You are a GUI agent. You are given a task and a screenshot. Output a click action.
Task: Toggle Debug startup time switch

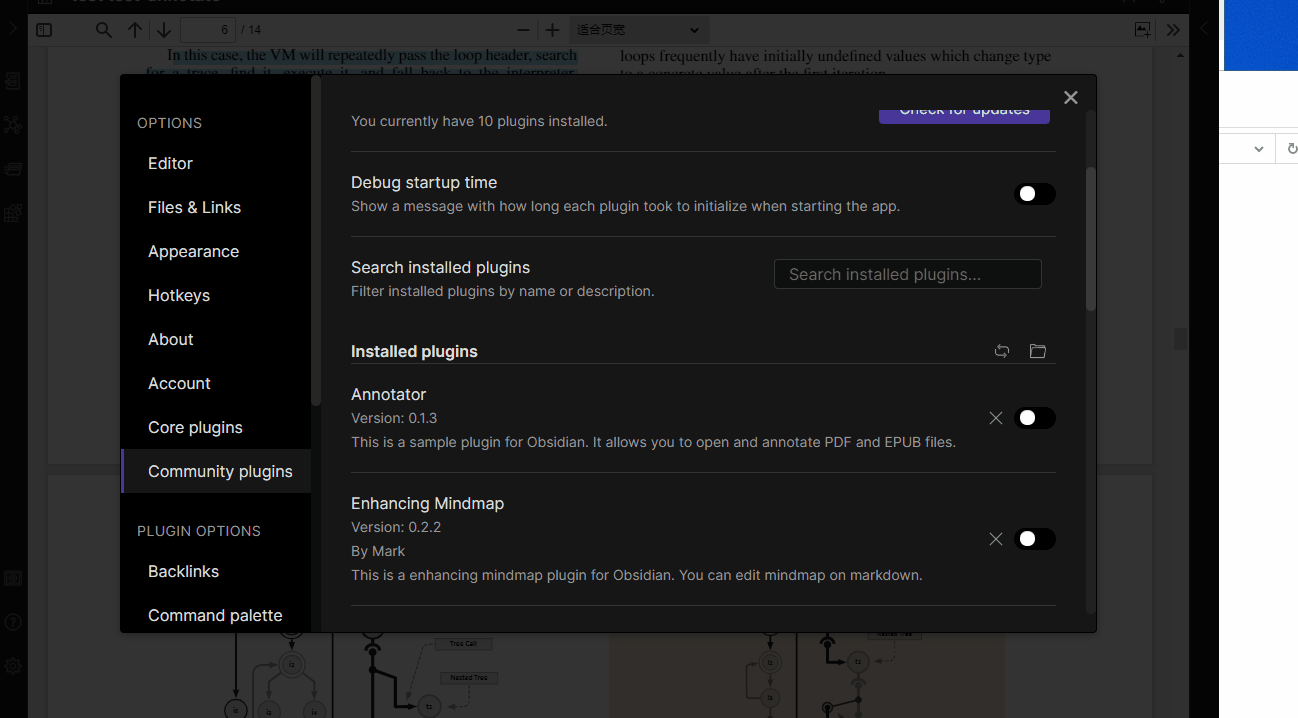1035,194
